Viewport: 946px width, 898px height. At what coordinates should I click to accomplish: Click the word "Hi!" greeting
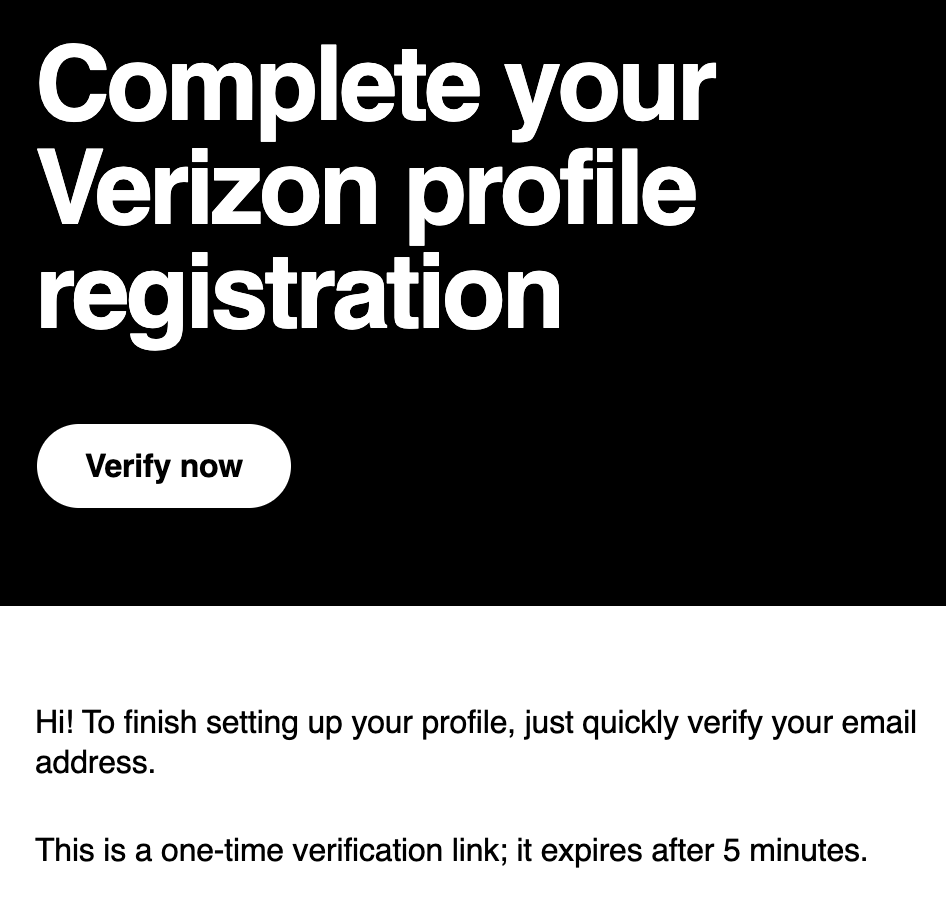(x=54, y=722)
